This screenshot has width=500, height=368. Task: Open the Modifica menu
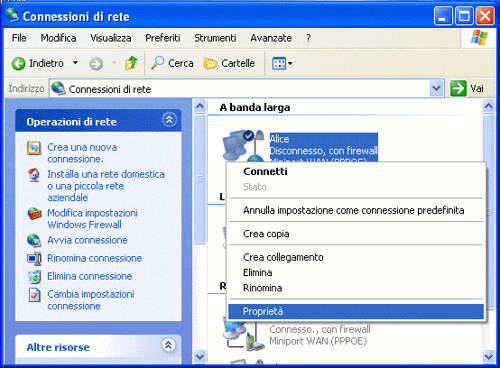point(58,38)
